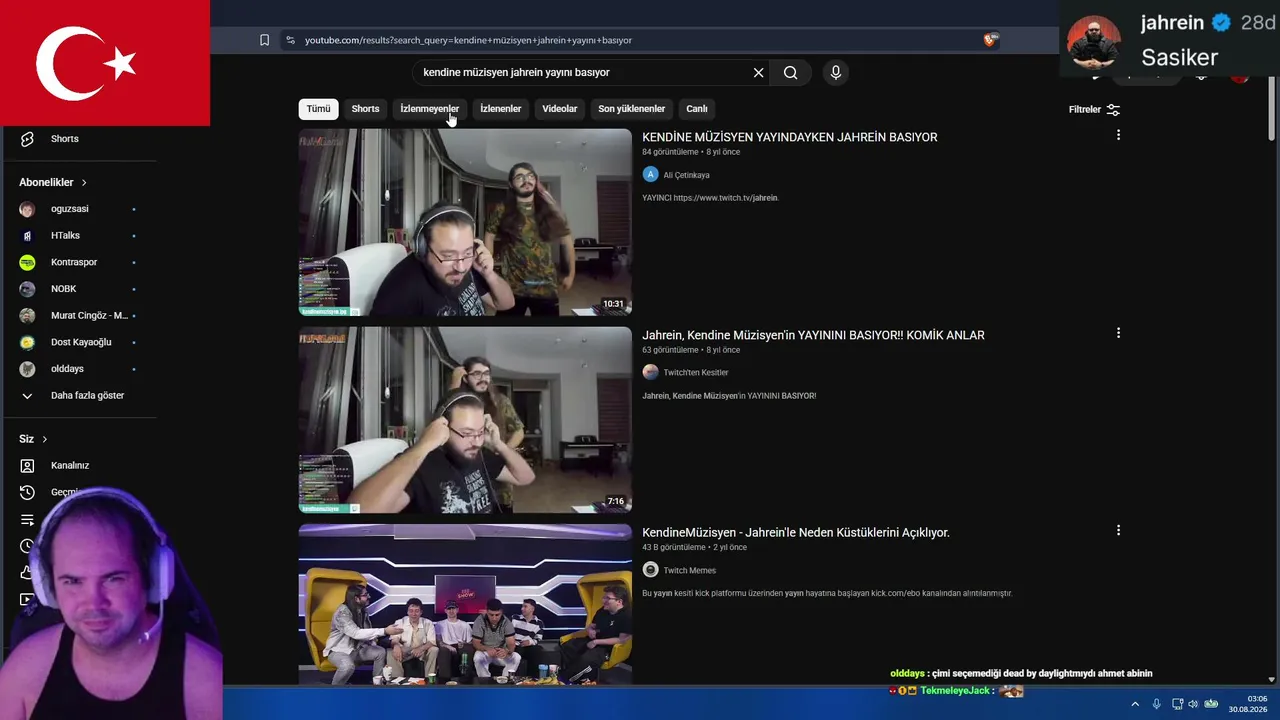Open the Ali Çetinkaya channel name
This screenshot has height=720, width=1280.
686,175
